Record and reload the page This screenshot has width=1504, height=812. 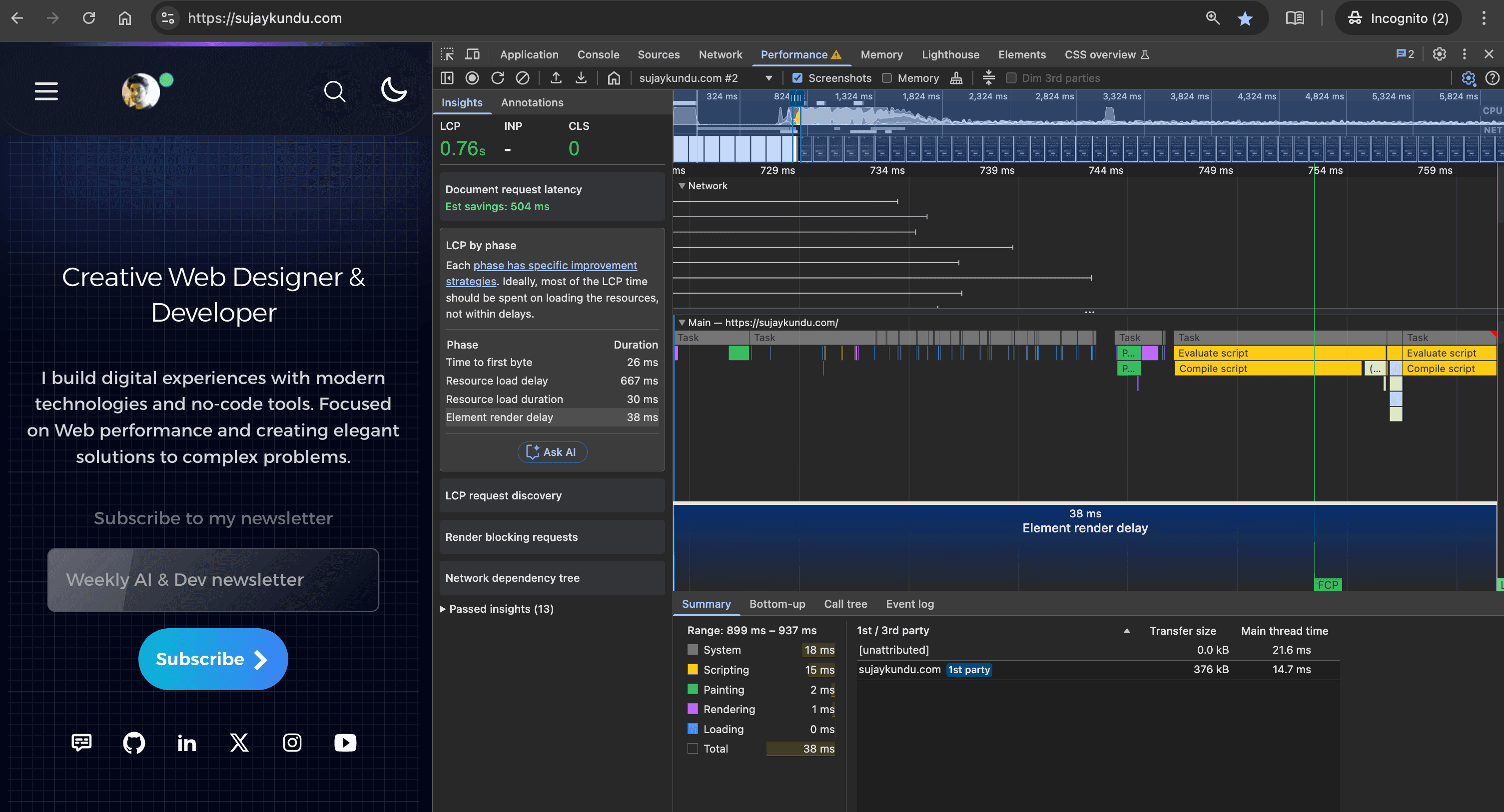[x=498, y=77]
